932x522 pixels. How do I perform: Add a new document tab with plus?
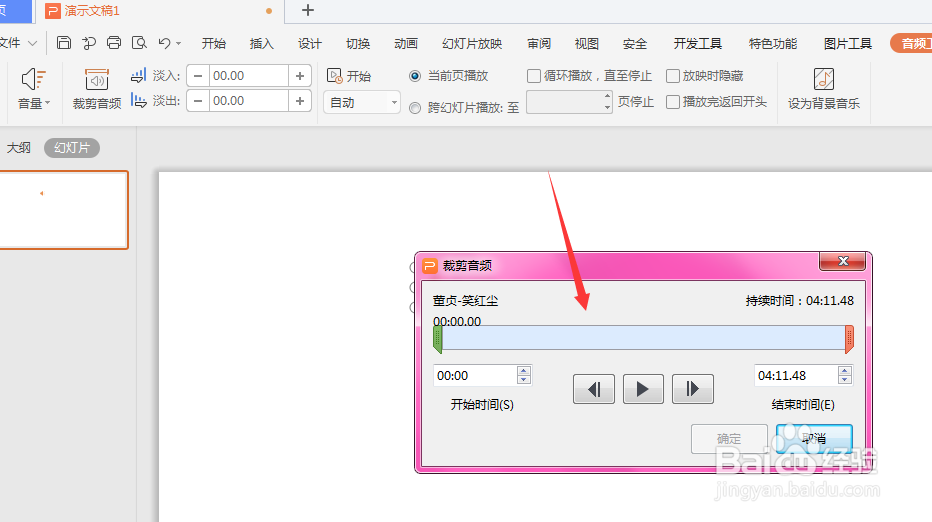tap(308, 10)
